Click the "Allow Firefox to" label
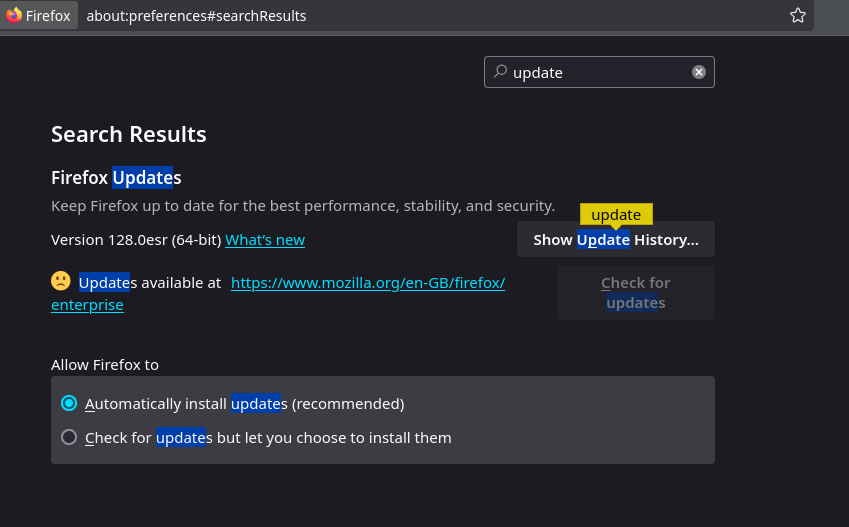The height and width of the screenshot is (527, 849). click(x=105, y=365)
